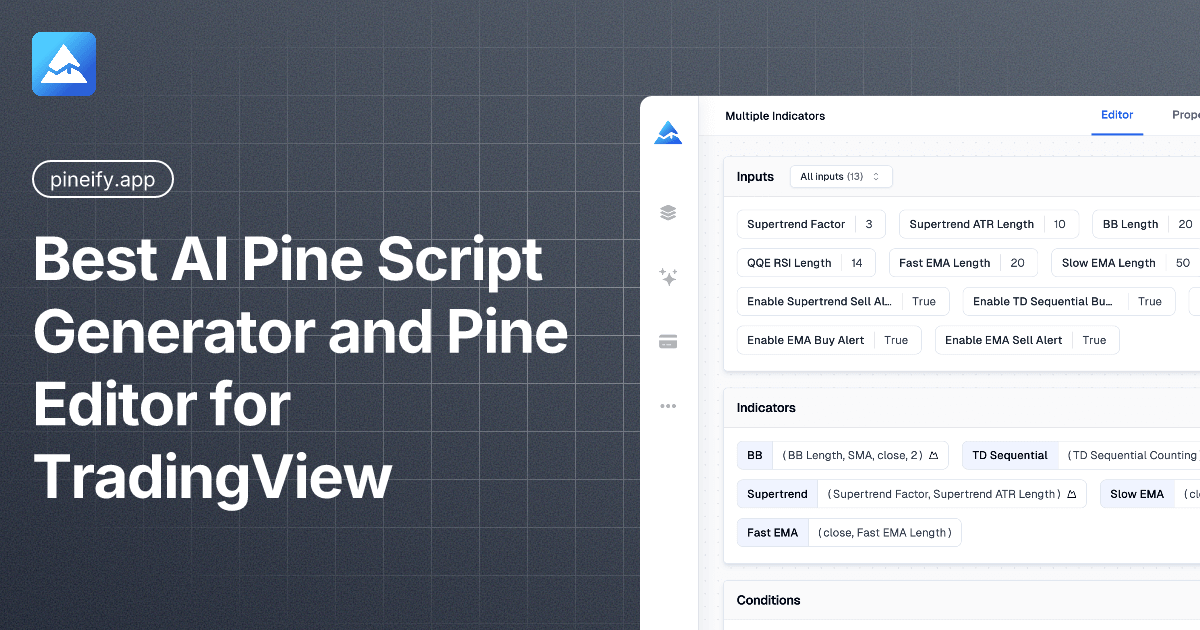Open the layers stack icon in the sidebar
The width and height of the screenshot is (1200, 630).
pos(668,212)
